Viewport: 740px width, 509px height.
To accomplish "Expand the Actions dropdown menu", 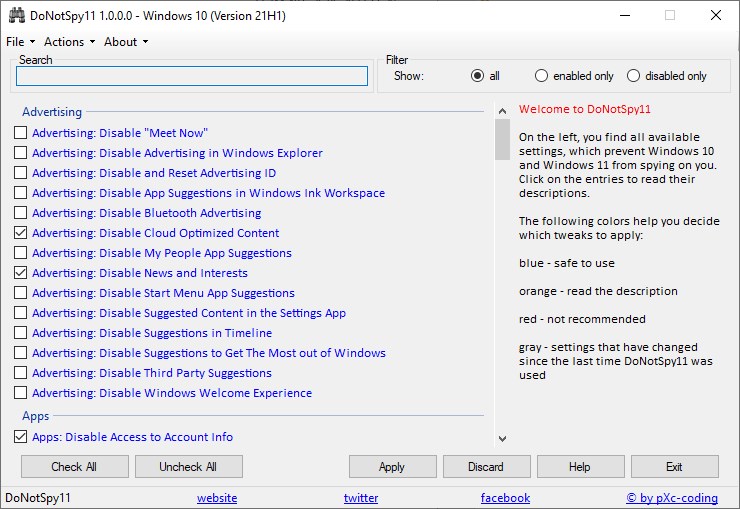I will coord(69,42).
